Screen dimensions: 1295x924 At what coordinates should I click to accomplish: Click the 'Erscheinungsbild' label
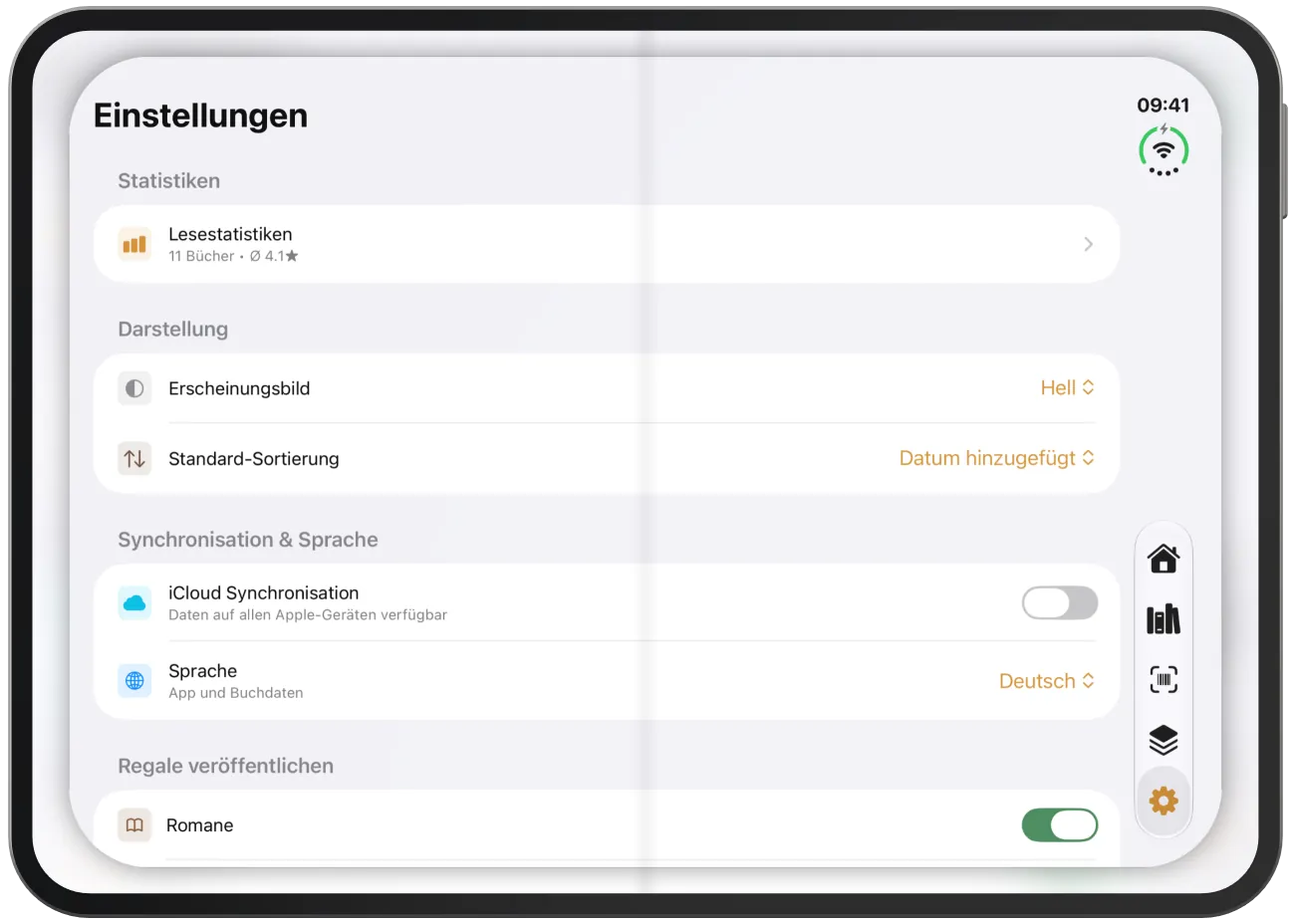click(x=239, y=388)
